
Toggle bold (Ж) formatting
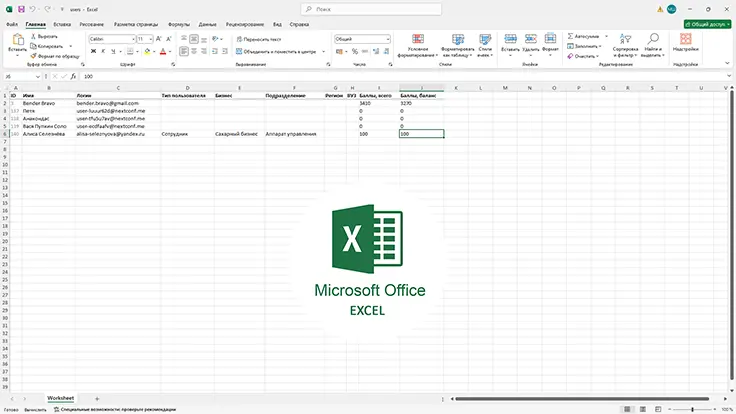tap(93, 51)
